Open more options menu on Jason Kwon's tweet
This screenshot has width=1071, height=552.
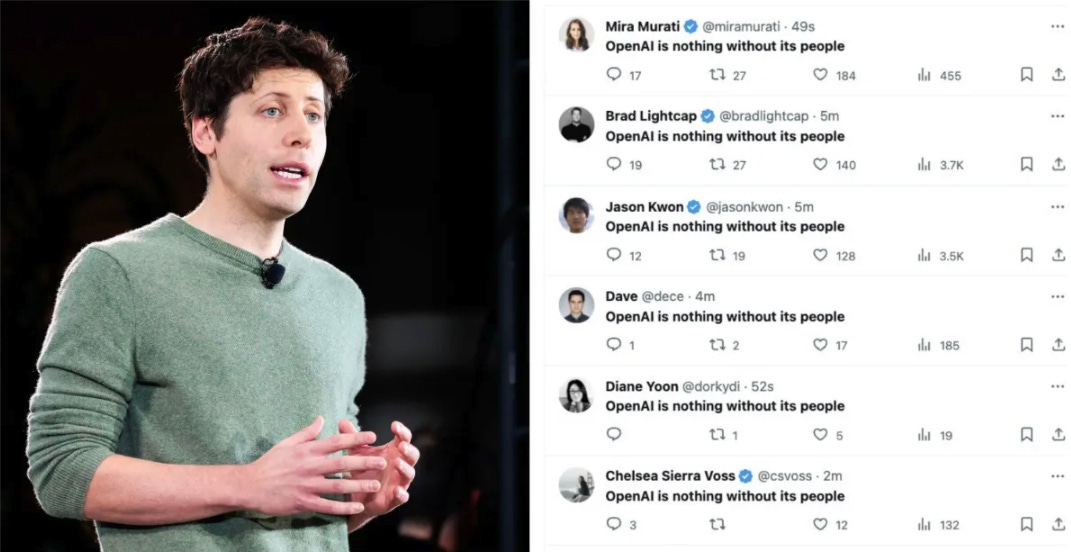(1057, 207)
